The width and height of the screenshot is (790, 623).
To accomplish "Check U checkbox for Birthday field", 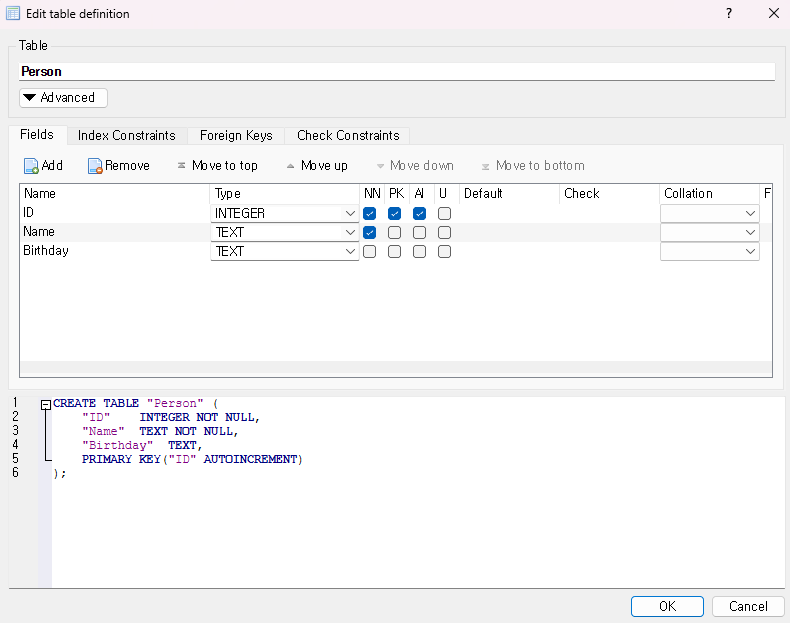I will pos(444,251).
